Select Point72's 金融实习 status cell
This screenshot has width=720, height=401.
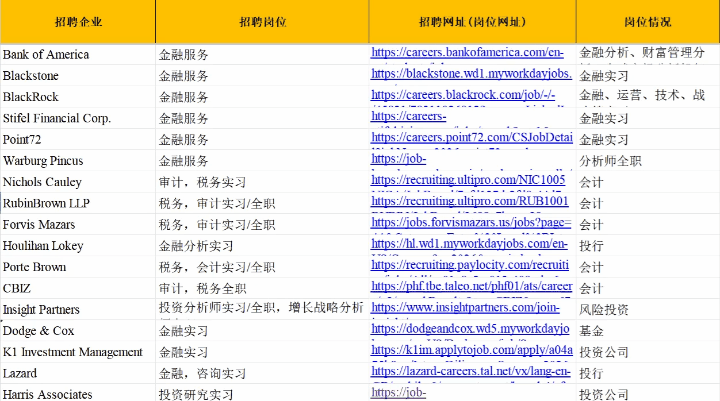click(x=648, y=140)
